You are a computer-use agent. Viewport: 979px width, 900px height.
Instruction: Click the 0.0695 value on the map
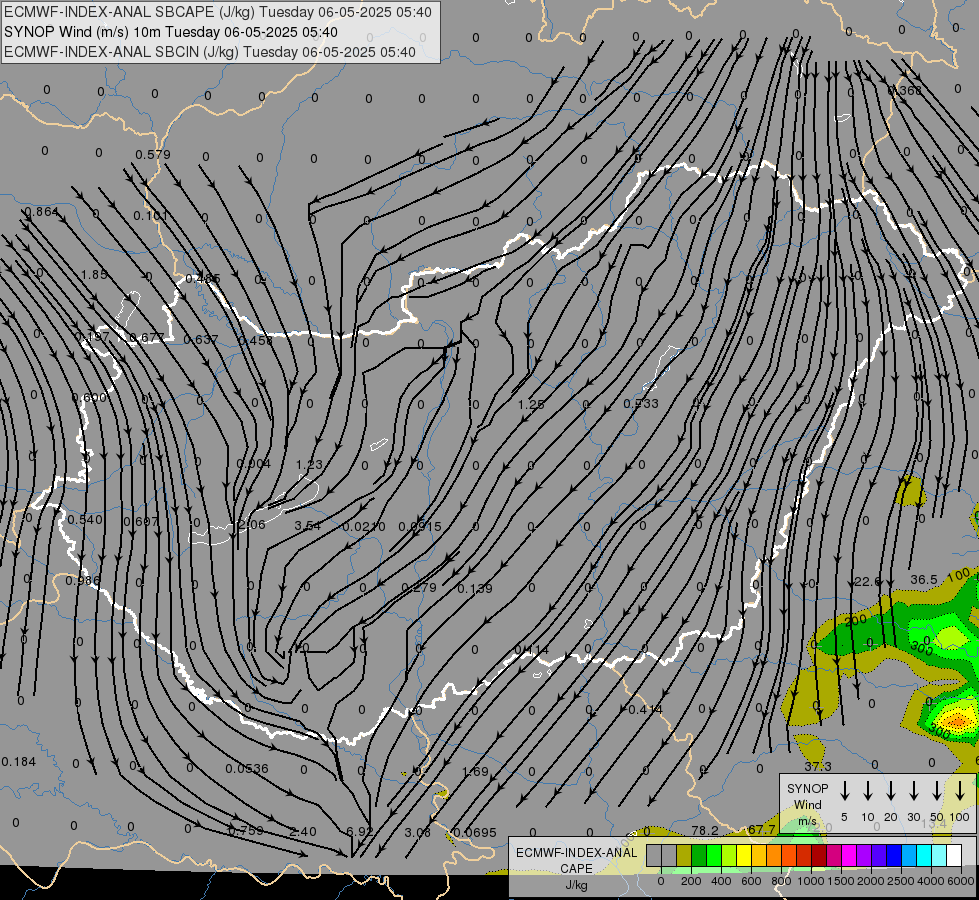(x=475, y=832)
